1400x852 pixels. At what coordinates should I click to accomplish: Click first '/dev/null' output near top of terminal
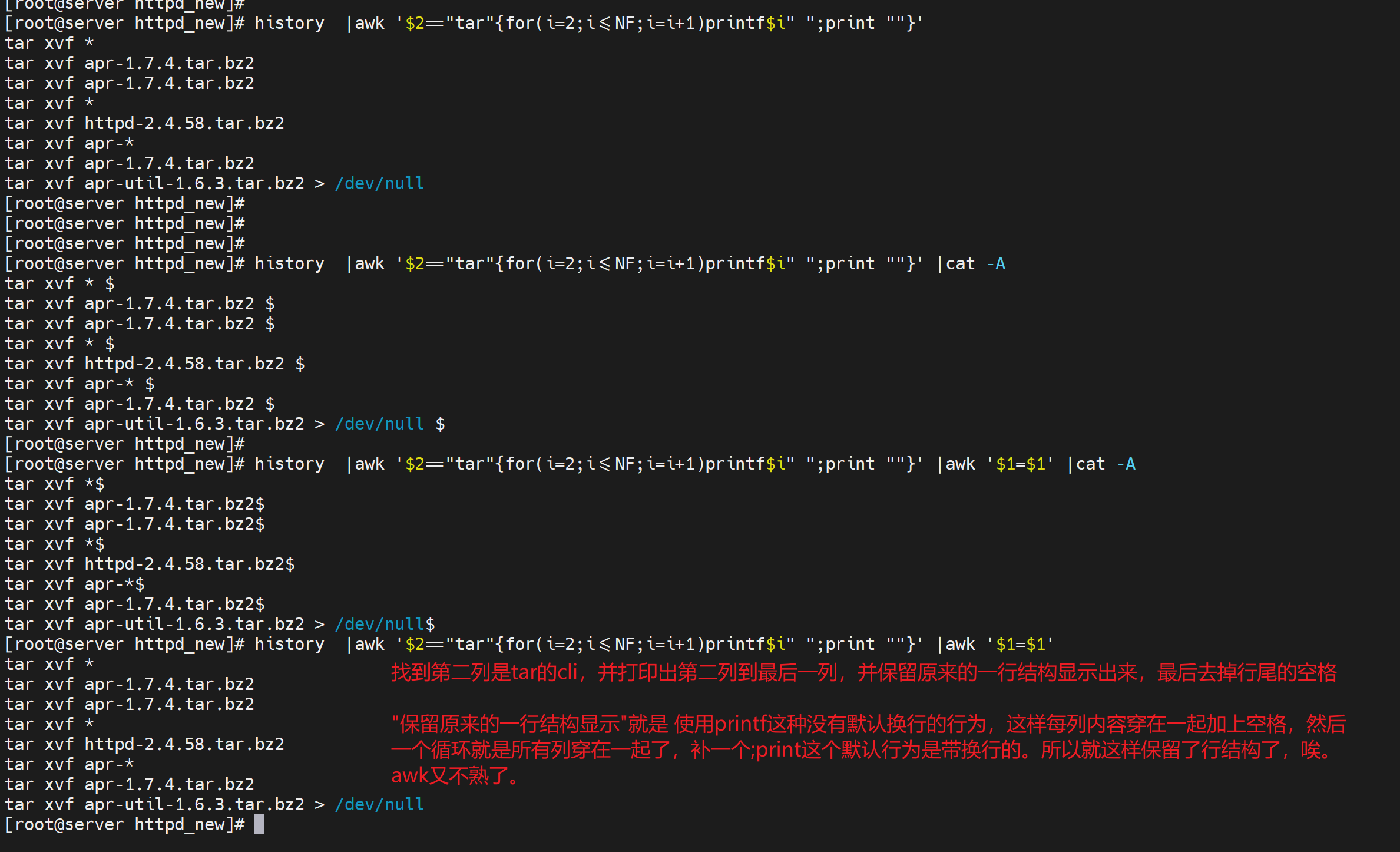[x=379, y=183]
